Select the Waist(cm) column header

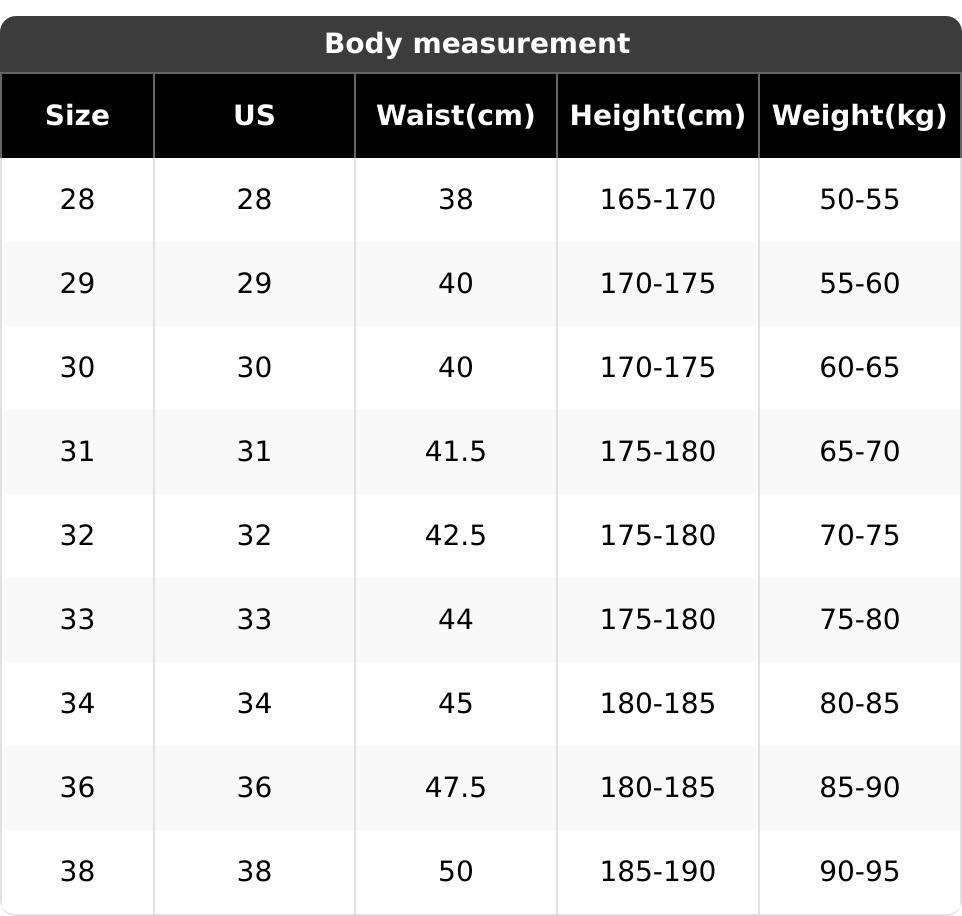point(455,116)
